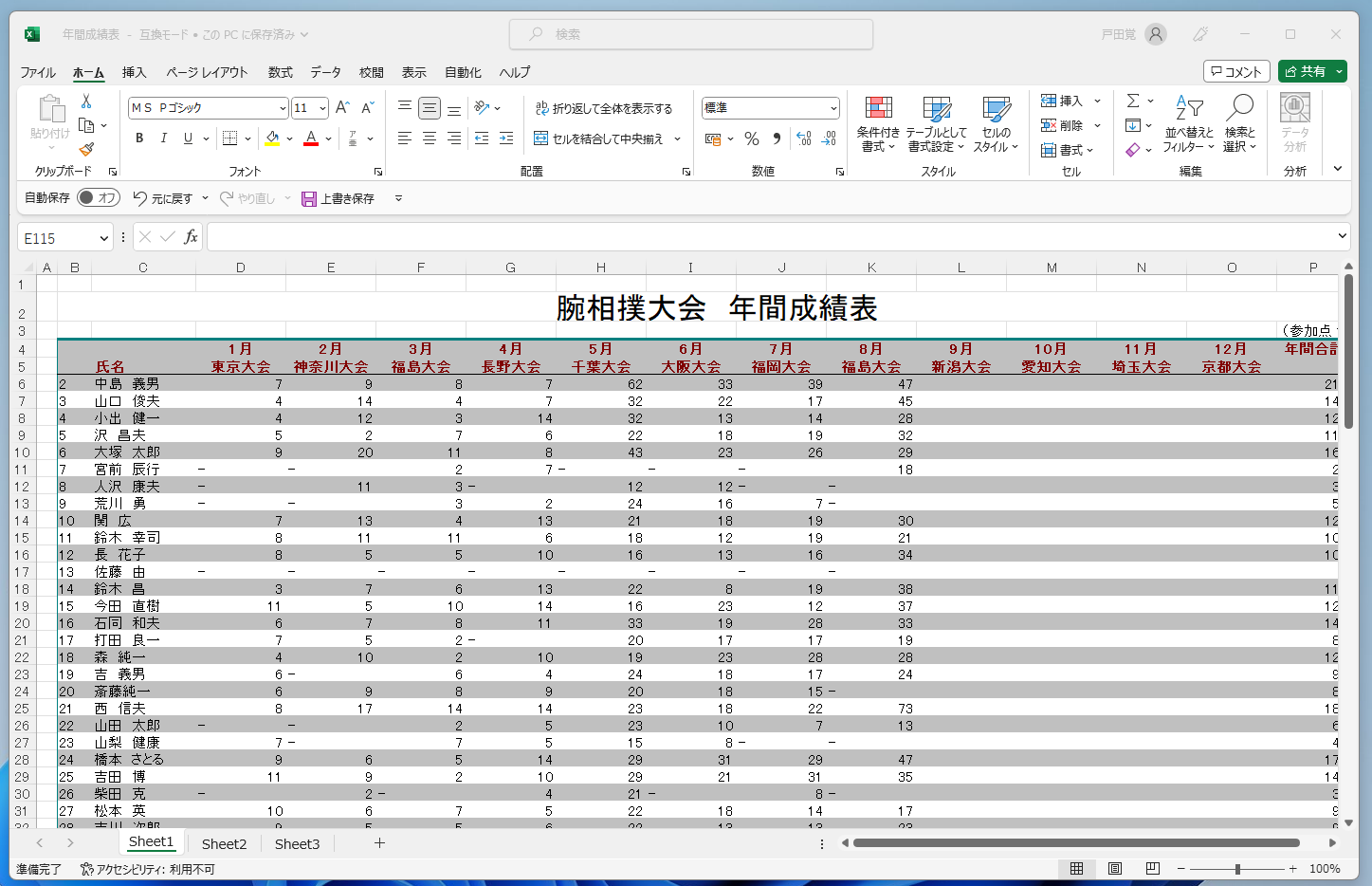Switch to Page Layout view in status bar
The height and width of the screenshot is (886, 1372).
[x=1115, y=868]
